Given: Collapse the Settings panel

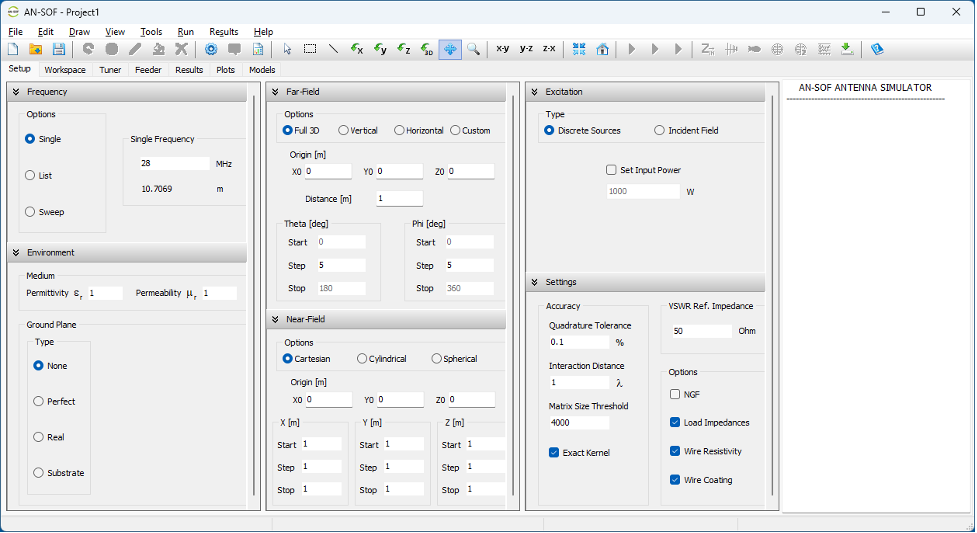Looking at the screenshot, I should point(535,282).
